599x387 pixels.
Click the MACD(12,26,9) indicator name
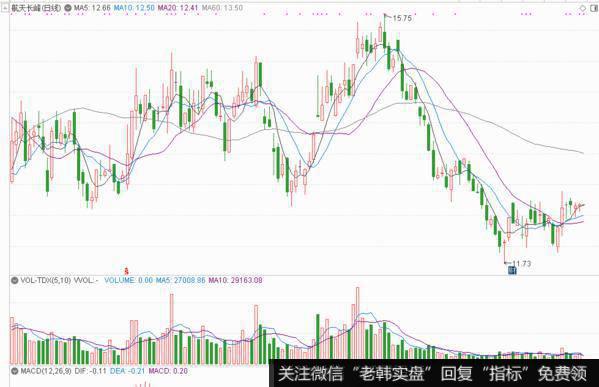click(x=46, y=371)
